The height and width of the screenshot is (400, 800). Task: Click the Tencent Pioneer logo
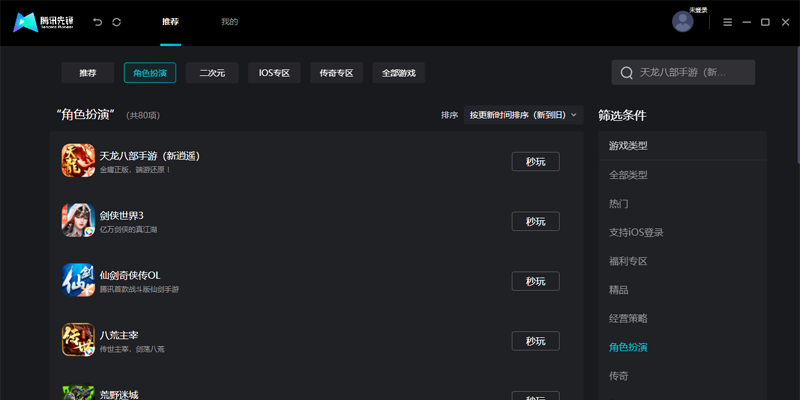click(44, 22)
